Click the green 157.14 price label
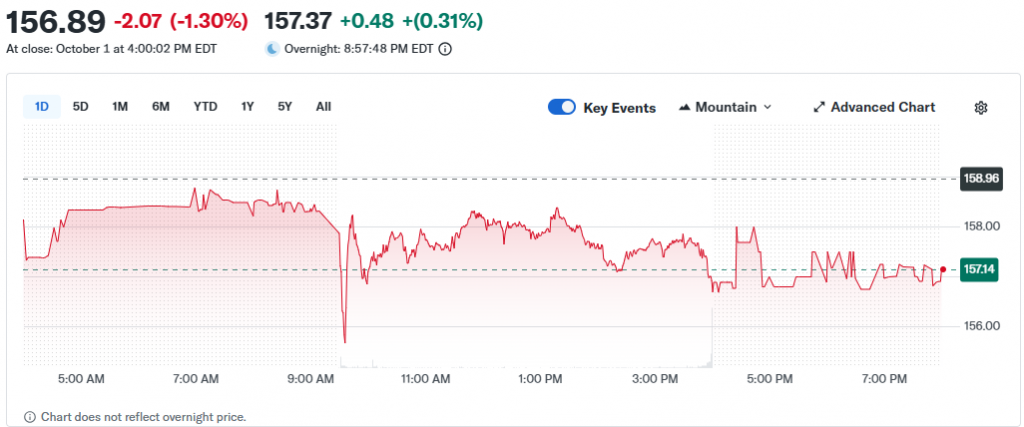 click(980, 269)
